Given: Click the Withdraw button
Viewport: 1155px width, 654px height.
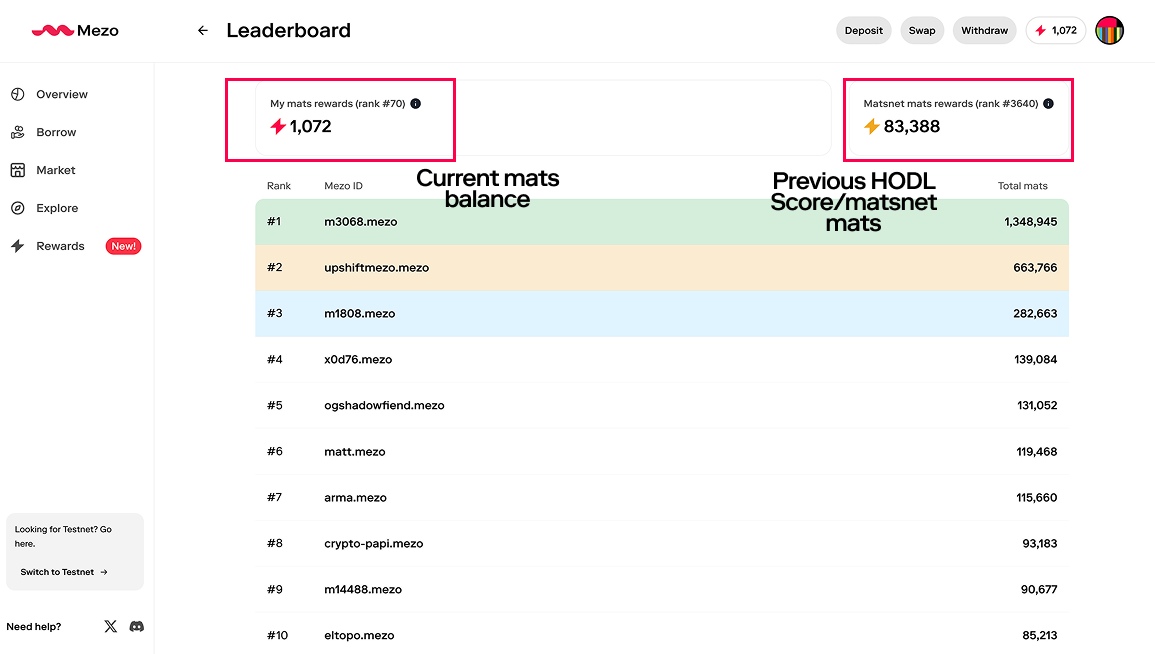Looking at the screenshot, I should [984, 30].
